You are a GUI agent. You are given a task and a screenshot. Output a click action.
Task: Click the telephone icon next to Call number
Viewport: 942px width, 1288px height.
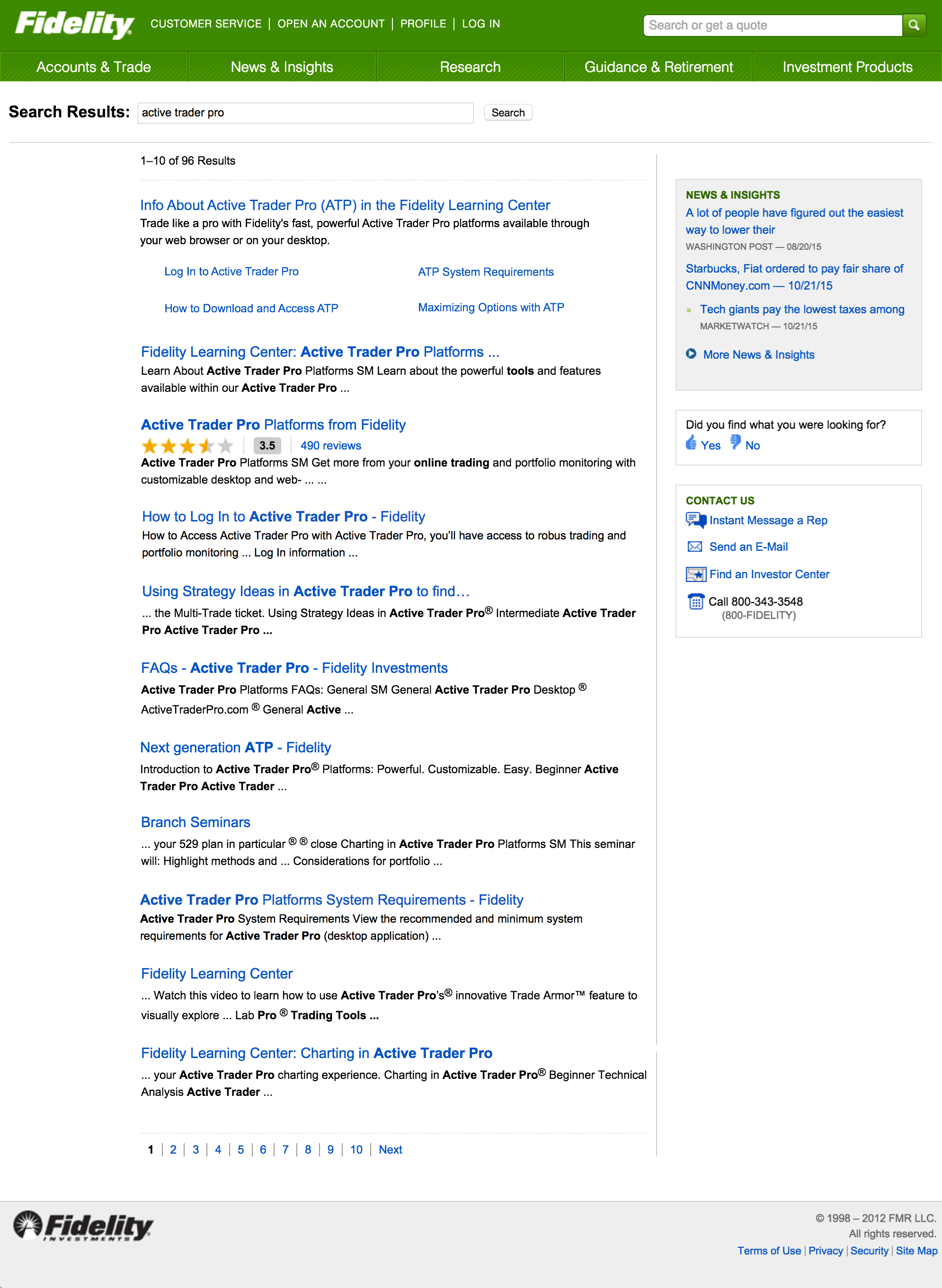pyautogui.click(x=696, y=601)
